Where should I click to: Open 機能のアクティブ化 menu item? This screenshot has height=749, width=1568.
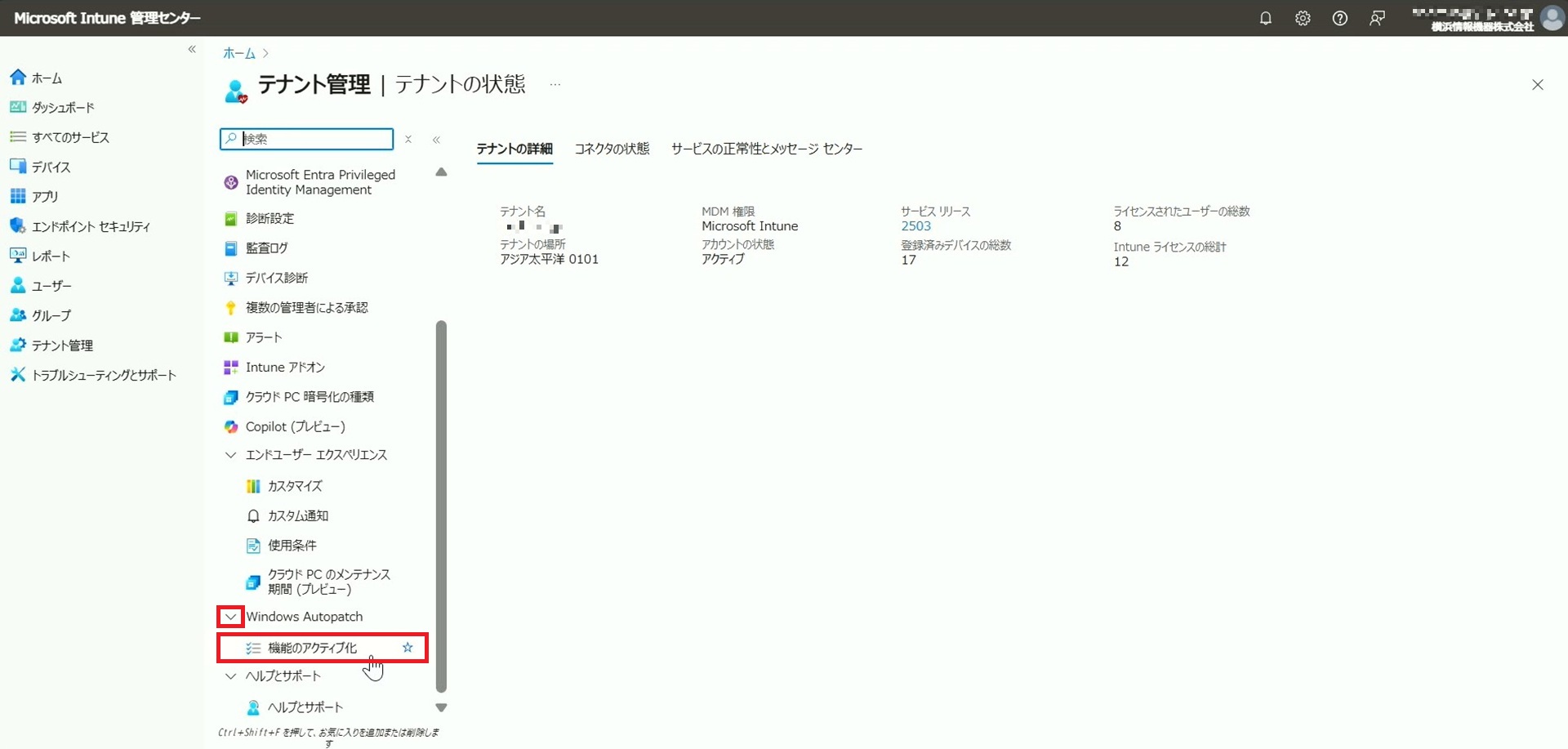click(323, 648)
